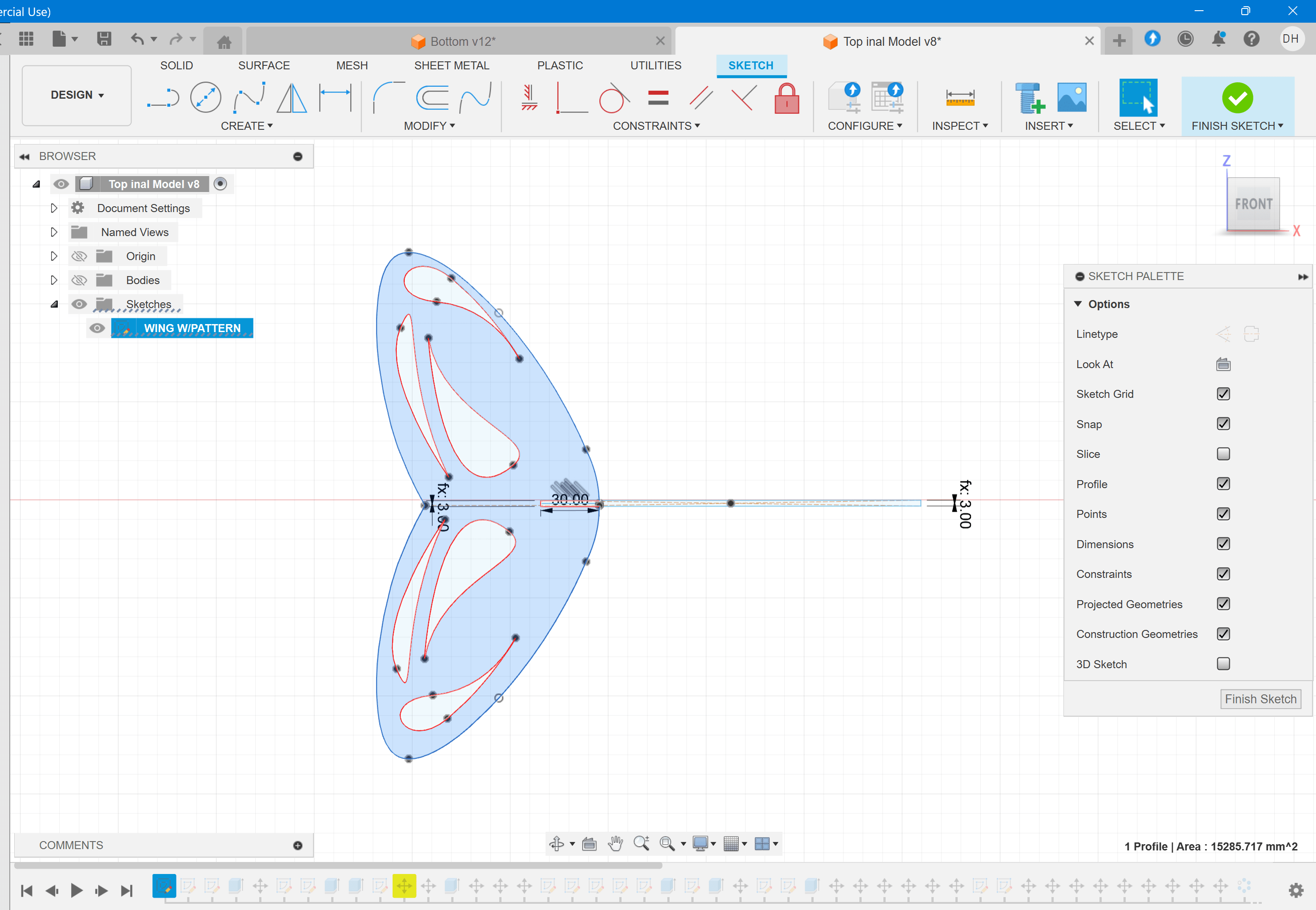
Task: Collapse the Options section in palette
Action: (x=1078, y=304)
